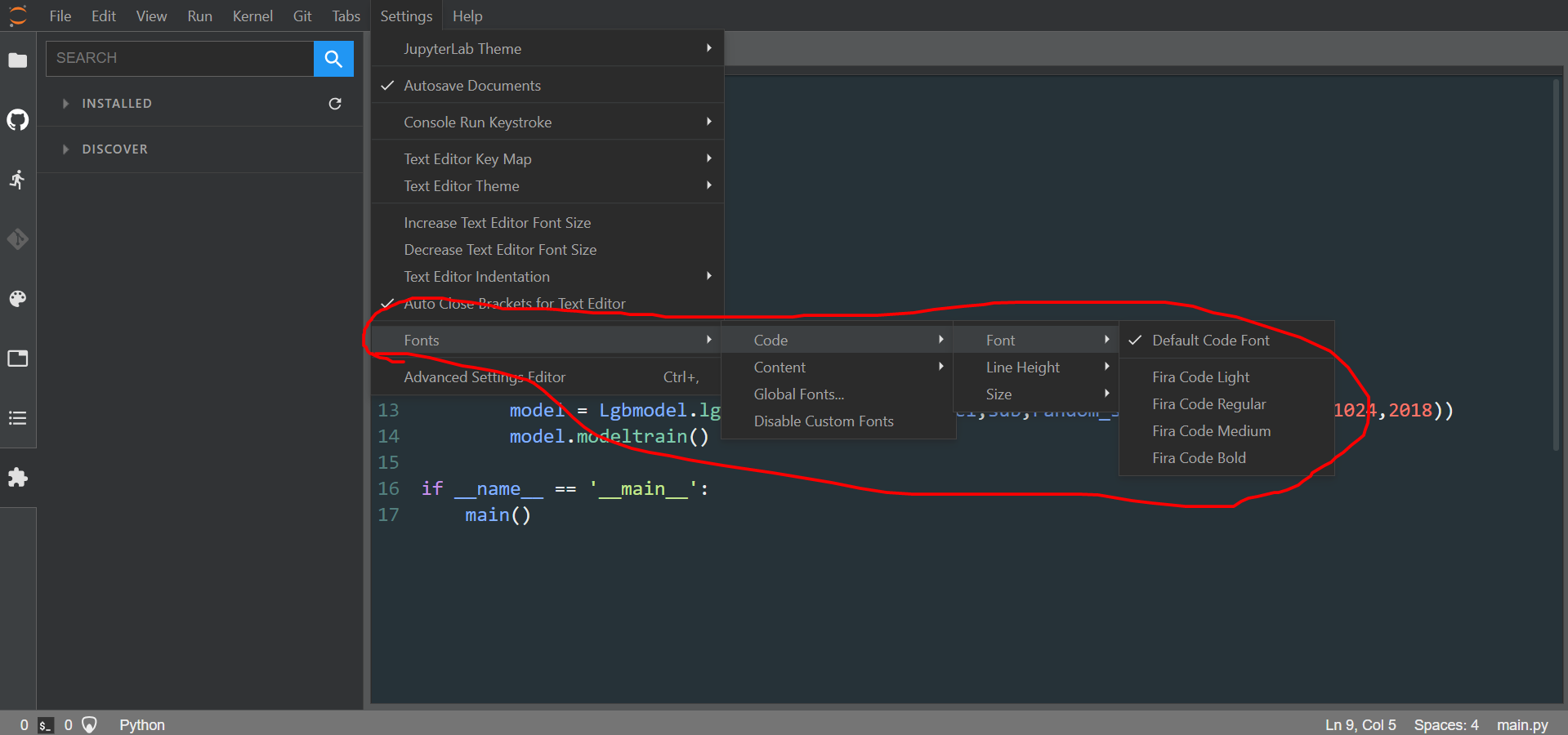Click the terminal count icon in status bar
The height and width of the screenshot is (735, 1568).
tap(46, 724)
